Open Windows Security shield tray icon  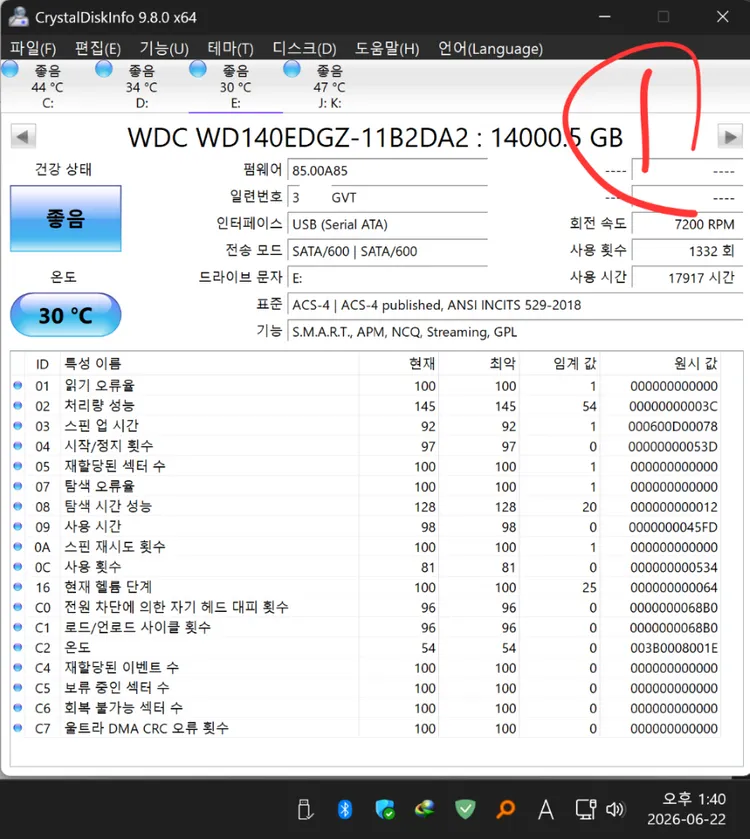tap(385, 809)
